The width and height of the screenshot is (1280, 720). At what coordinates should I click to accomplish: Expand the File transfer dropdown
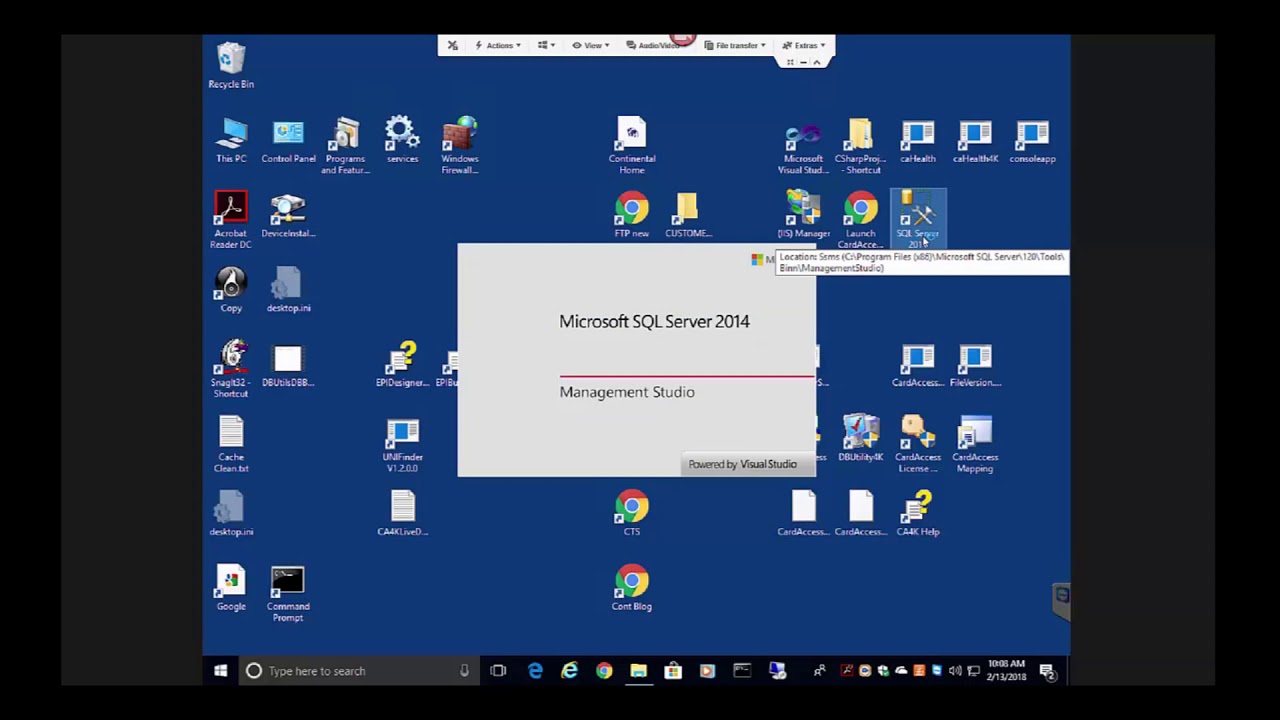735,45
